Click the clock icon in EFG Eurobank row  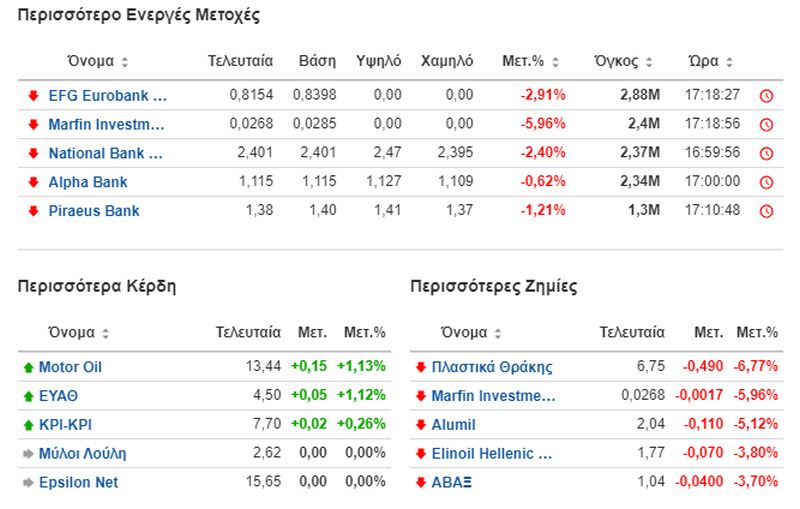coord(766,96)
